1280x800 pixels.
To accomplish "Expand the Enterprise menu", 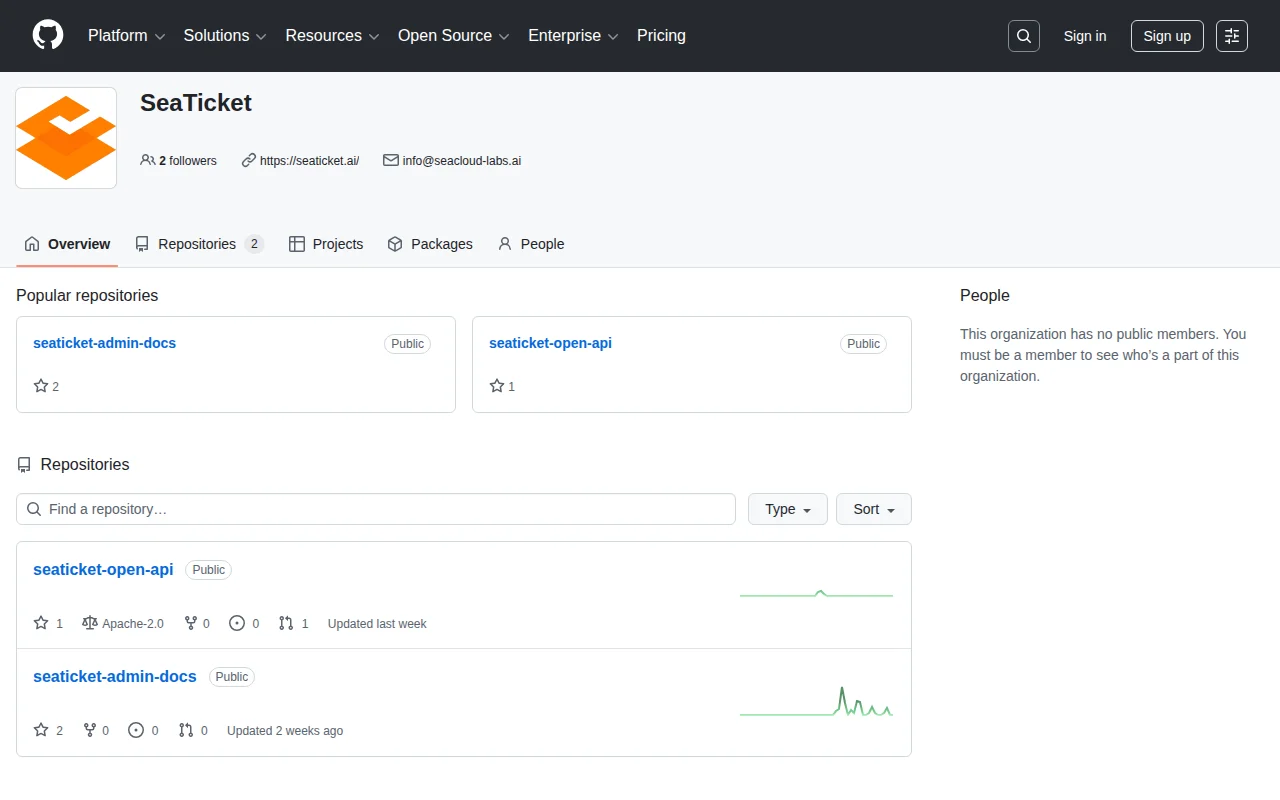I will (x=574, y=36).
